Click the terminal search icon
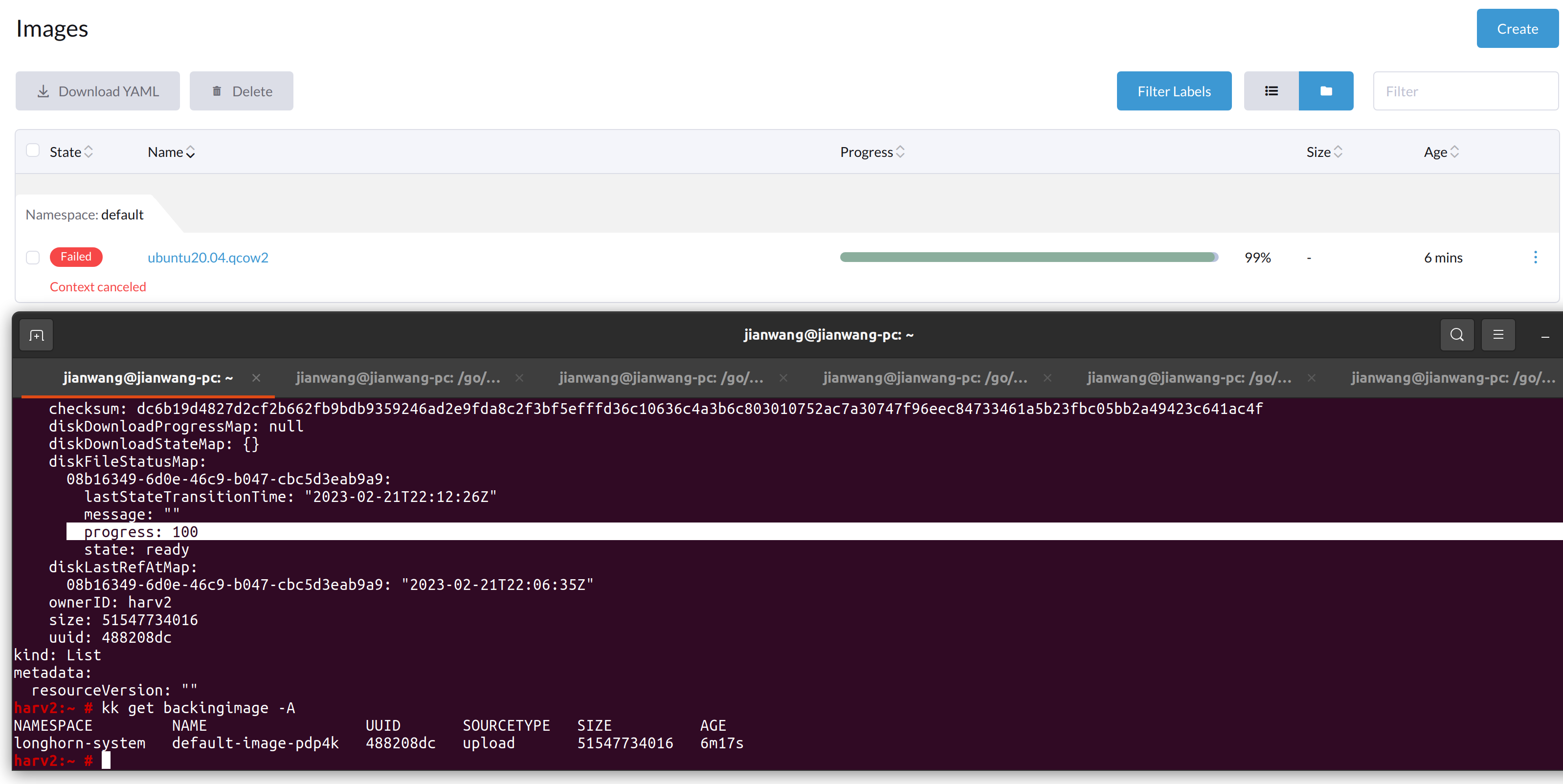The image size is (1563, 784). [x=1456, y=335]
